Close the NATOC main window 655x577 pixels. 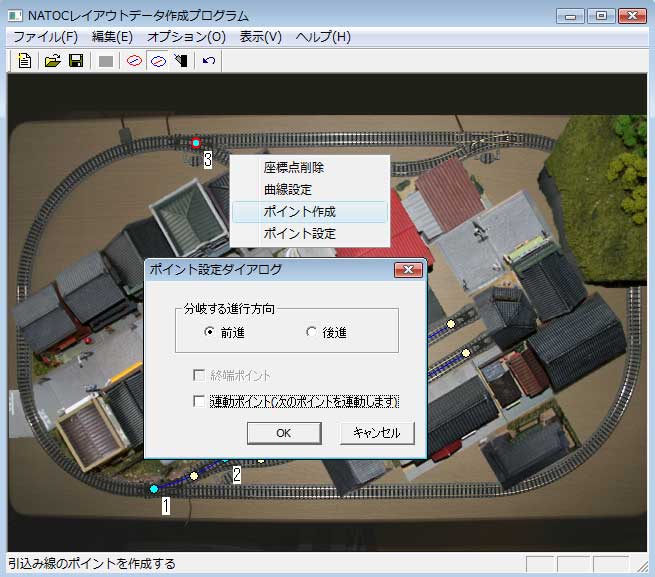tap(632, 16)
